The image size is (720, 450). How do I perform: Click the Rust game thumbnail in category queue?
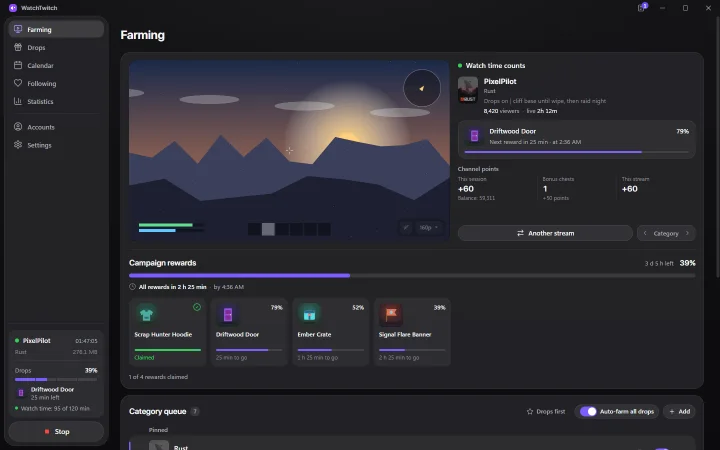[x=159, y=445]
